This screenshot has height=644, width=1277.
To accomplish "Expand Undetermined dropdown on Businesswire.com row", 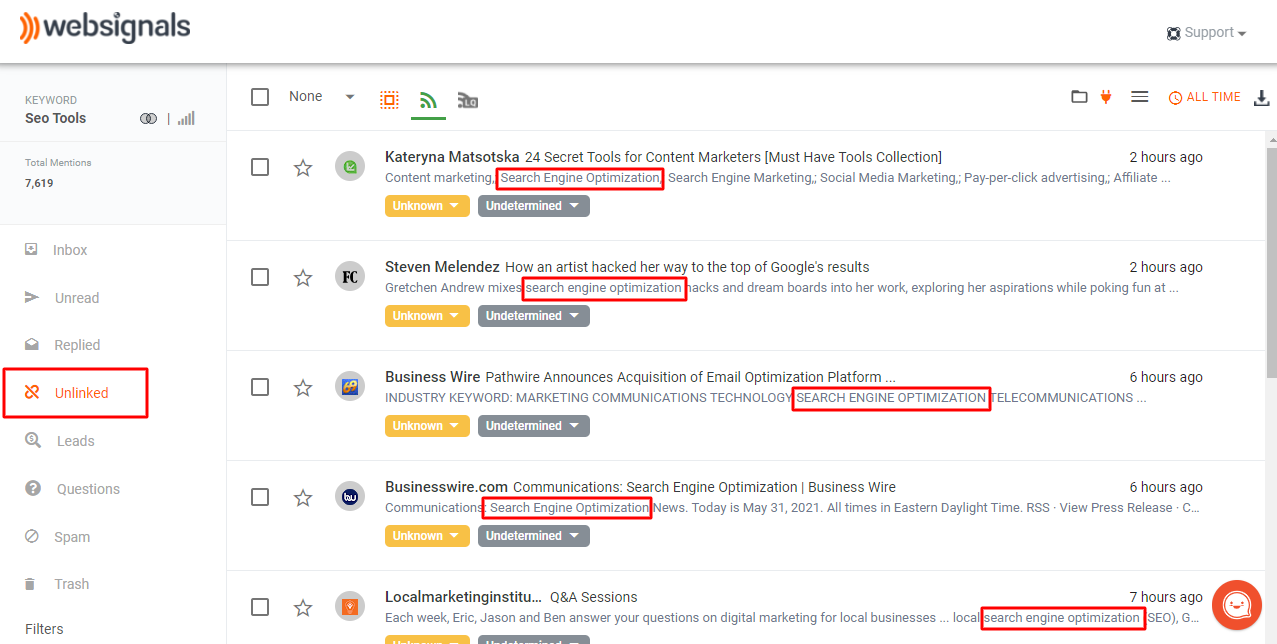I will coord(534,536).
